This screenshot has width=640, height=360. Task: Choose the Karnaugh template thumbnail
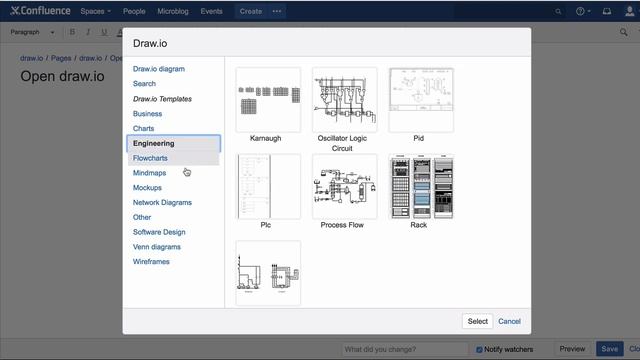coord(268,100)
